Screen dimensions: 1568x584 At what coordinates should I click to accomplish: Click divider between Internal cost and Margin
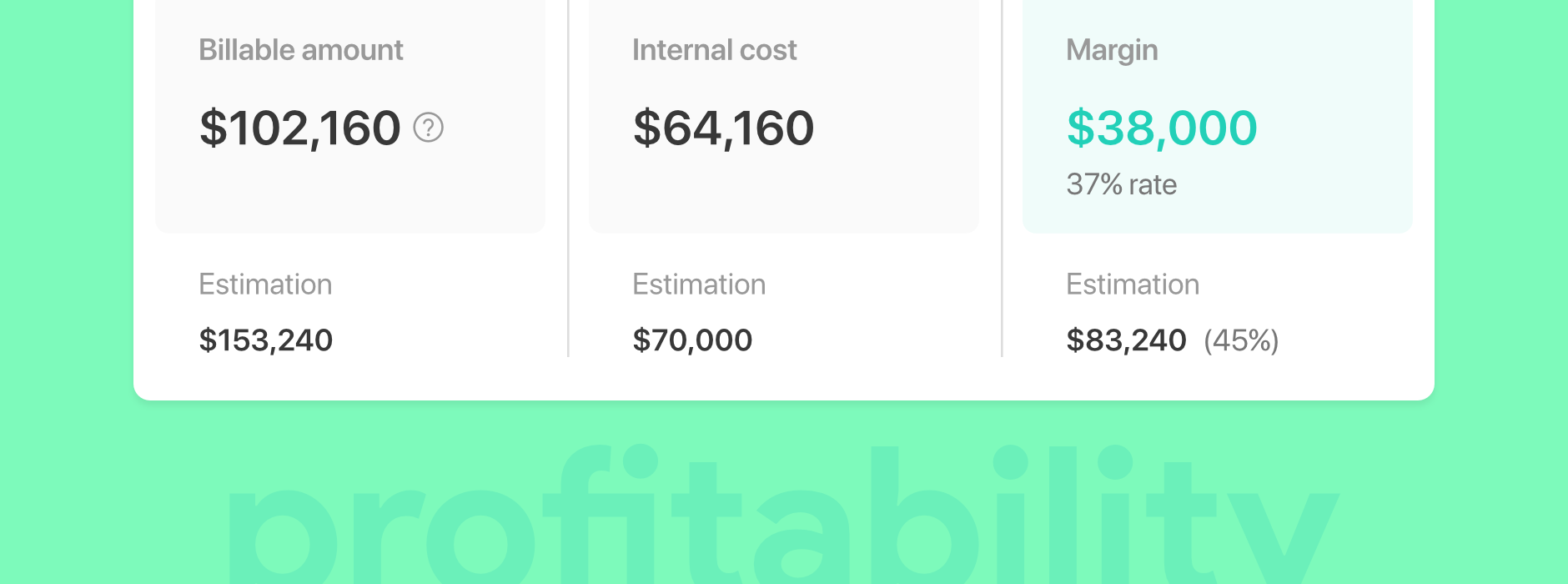(1002, 179)
